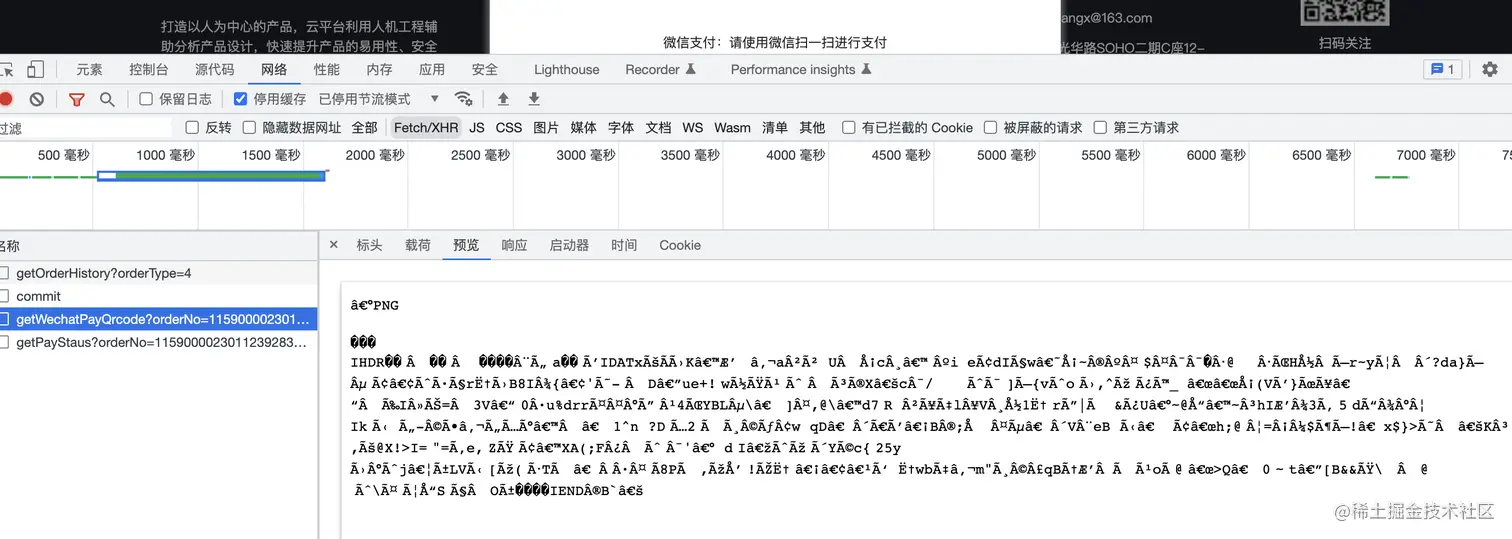Show the 响应 response tab
Screen dimensions: 1512x539
[x=514, y=245]
